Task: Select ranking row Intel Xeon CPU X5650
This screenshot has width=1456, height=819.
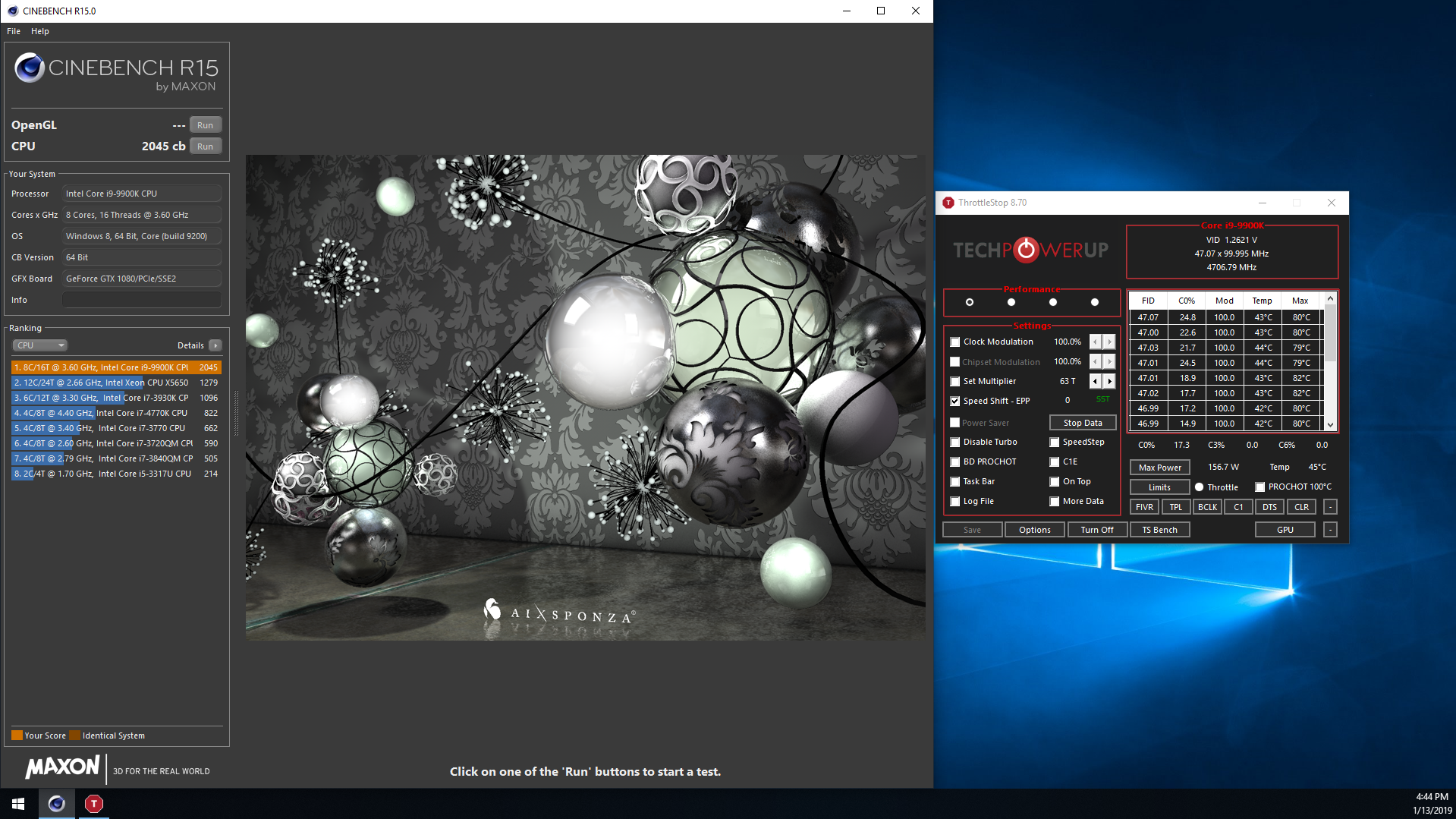Action: tap(116, 383)
